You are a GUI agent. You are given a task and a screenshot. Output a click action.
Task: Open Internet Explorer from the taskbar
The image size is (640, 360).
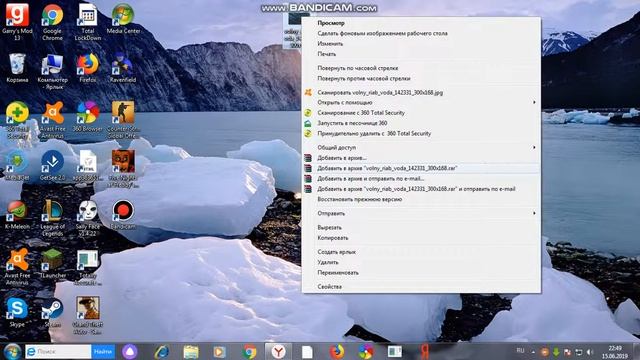162,352
